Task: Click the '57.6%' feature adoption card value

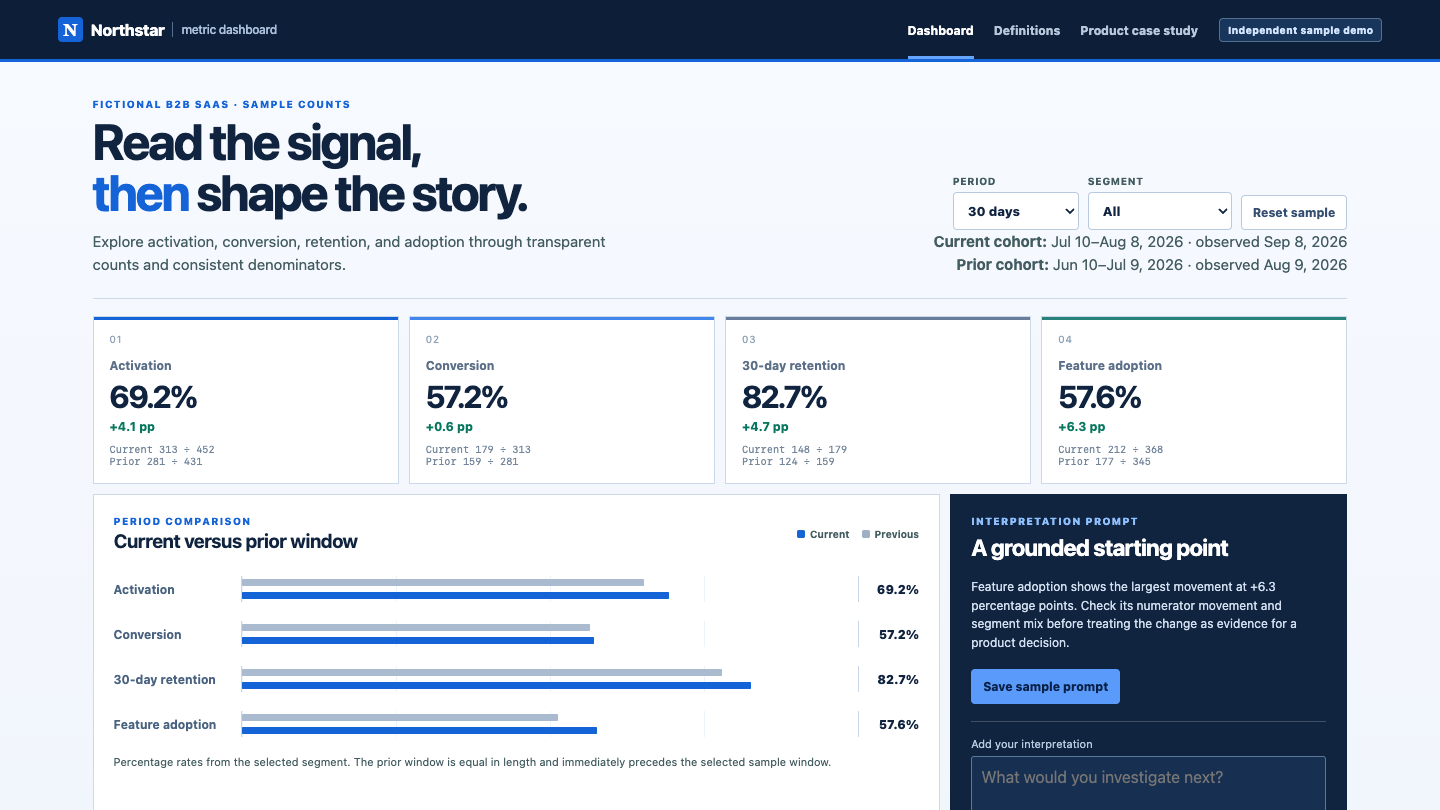Action: tap(1100, 397)
